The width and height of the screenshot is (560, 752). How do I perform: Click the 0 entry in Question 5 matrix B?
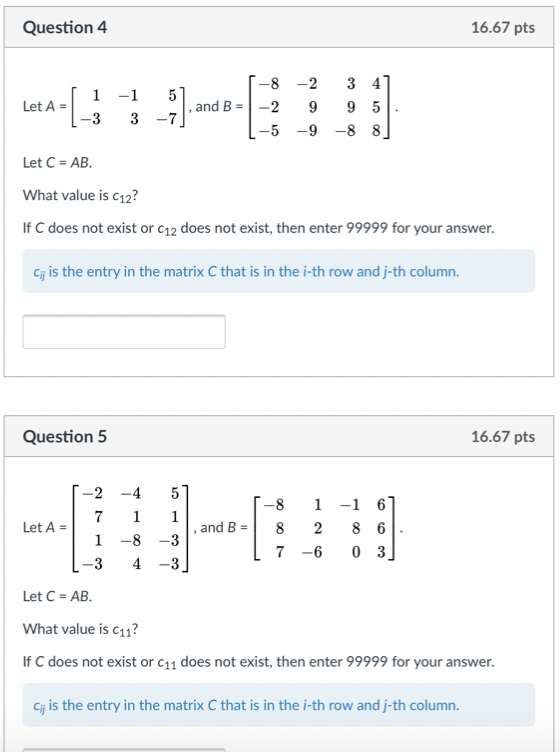point(356,552)
